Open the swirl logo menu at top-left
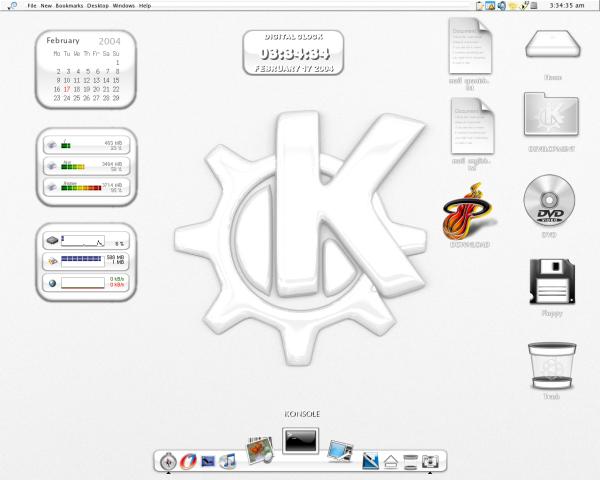The height and width of the screenshot is (480, 600). pos(12,5)
